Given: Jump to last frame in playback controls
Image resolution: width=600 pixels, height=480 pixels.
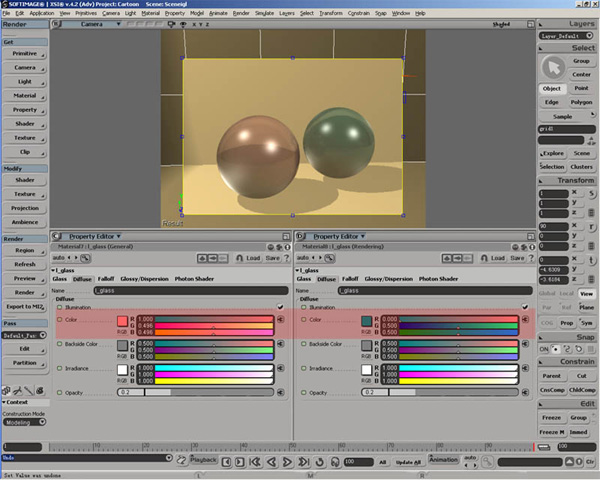Looking at the screenshot, I should [304, 462].
